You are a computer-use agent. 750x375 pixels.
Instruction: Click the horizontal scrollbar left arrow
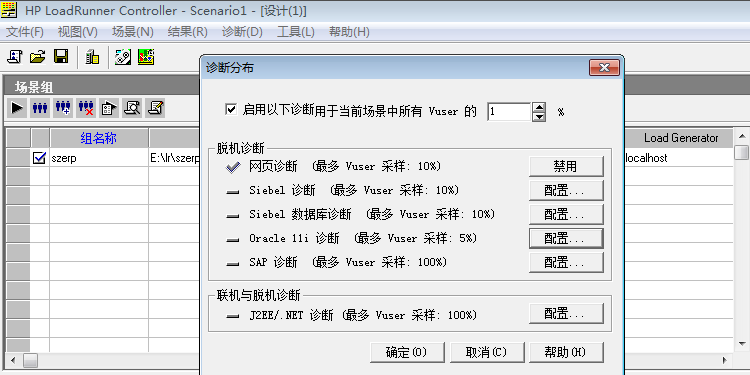coord(12,360)
